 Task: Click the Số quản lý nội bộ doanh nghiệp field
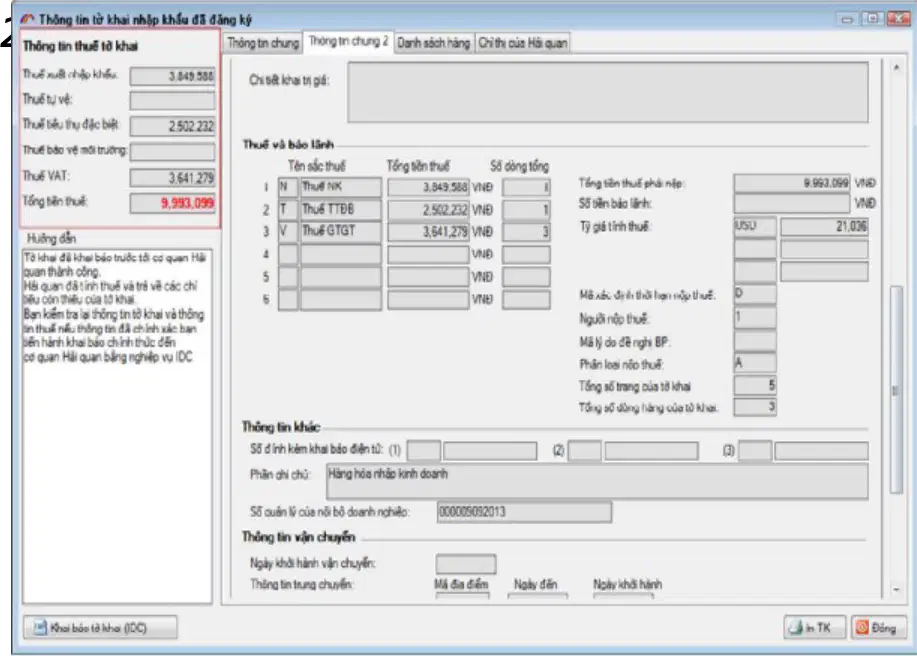pyautogui.click(x=524, y=512)
